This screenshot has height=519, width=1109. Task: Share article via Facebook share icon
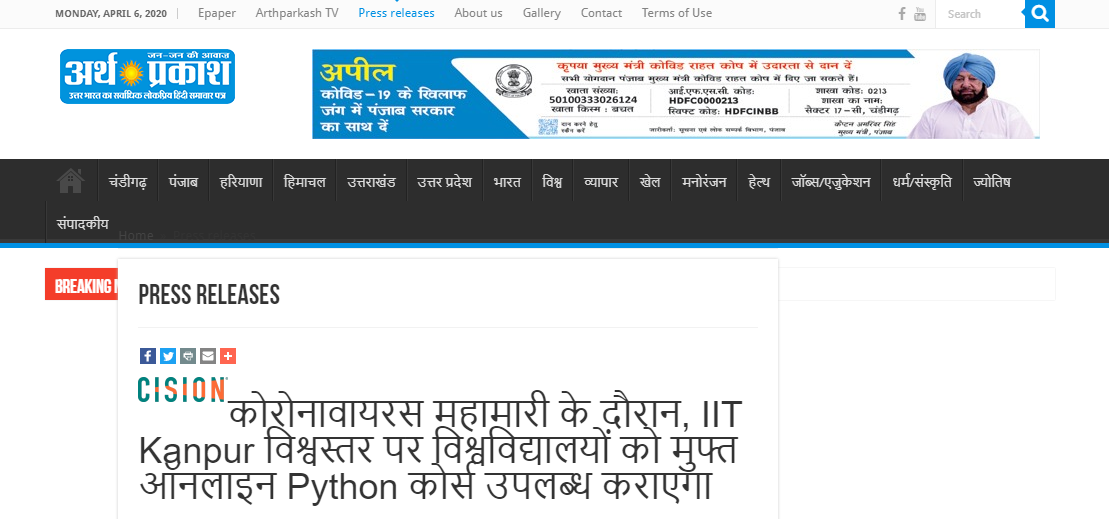coord(148,356)
